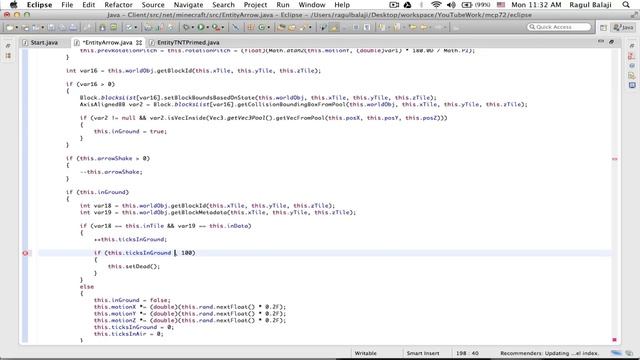Open the Run configurations dropdown arrow
The height and width of the screenshot is (360, 640).
[x=207, y=27]
